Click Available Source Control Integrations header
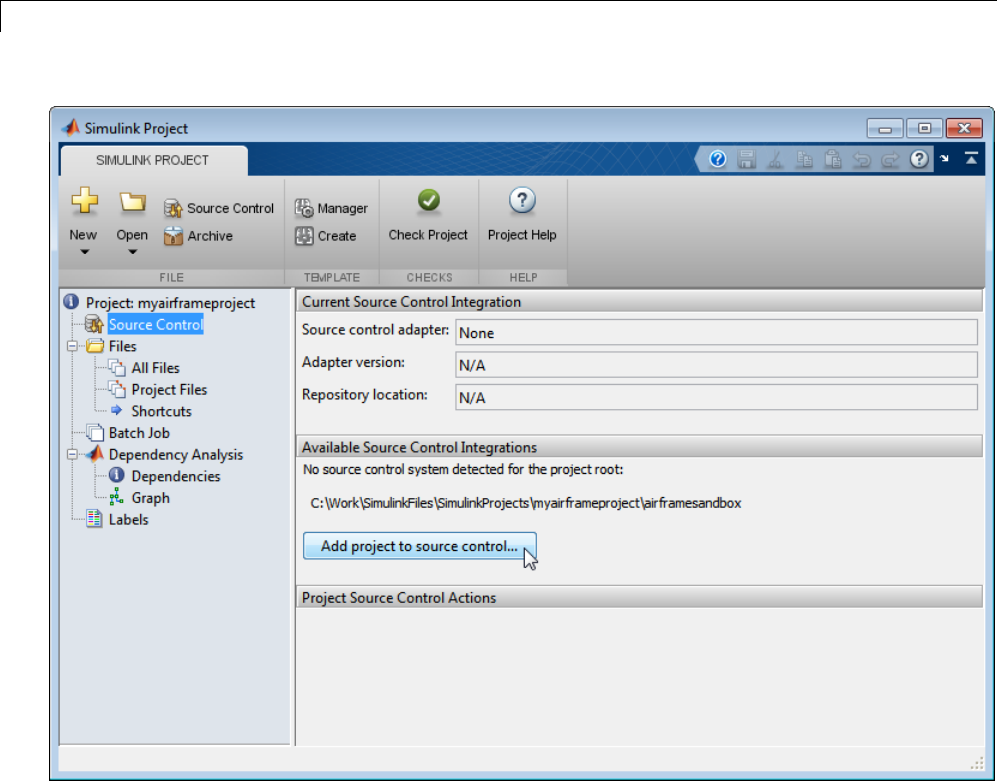The image size is (997, 781). pyautogui.click(x=639, y=447)
